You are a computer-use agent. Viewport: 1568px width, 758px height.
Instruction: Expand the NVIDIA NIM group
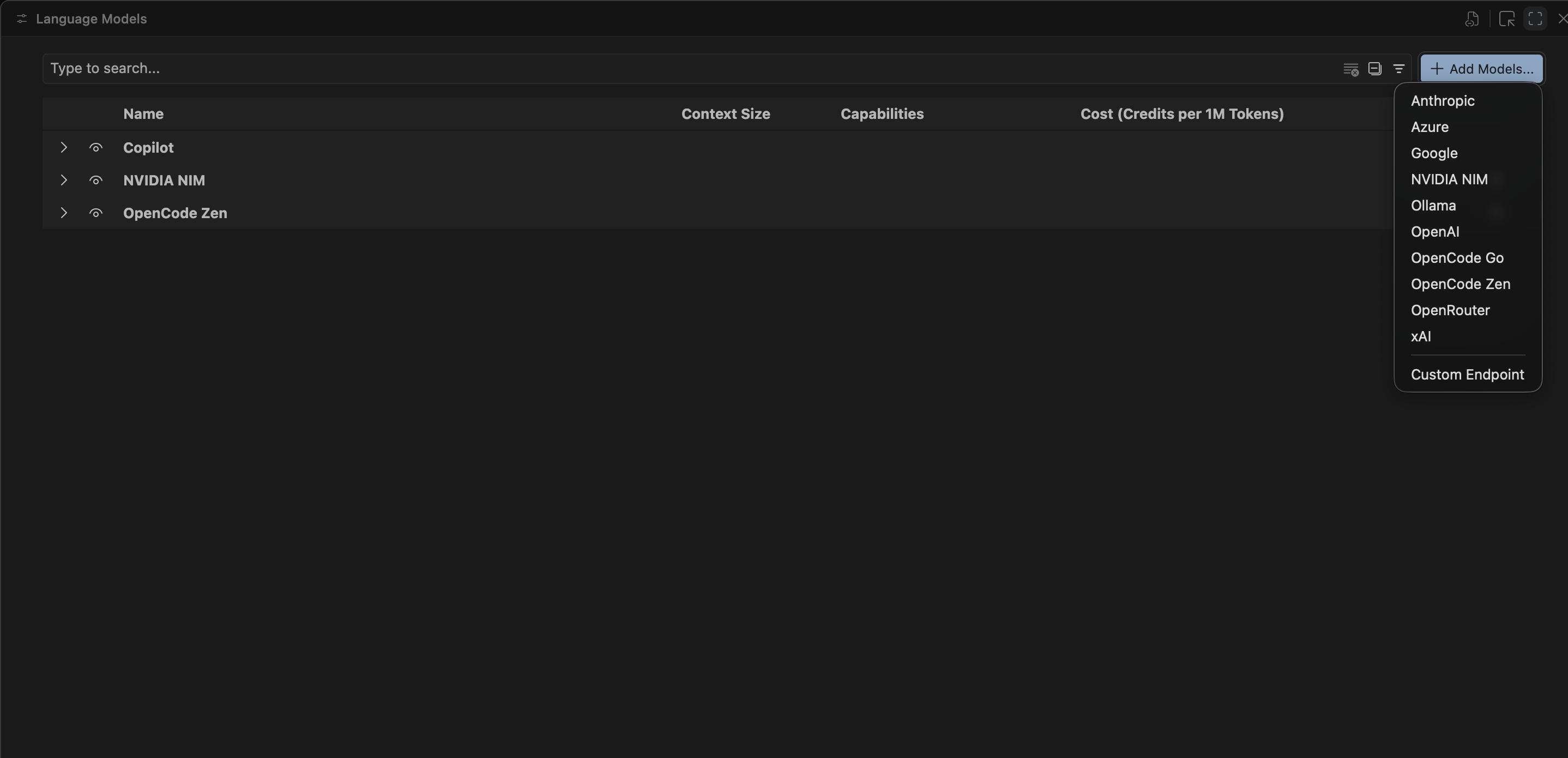[63, 181]
